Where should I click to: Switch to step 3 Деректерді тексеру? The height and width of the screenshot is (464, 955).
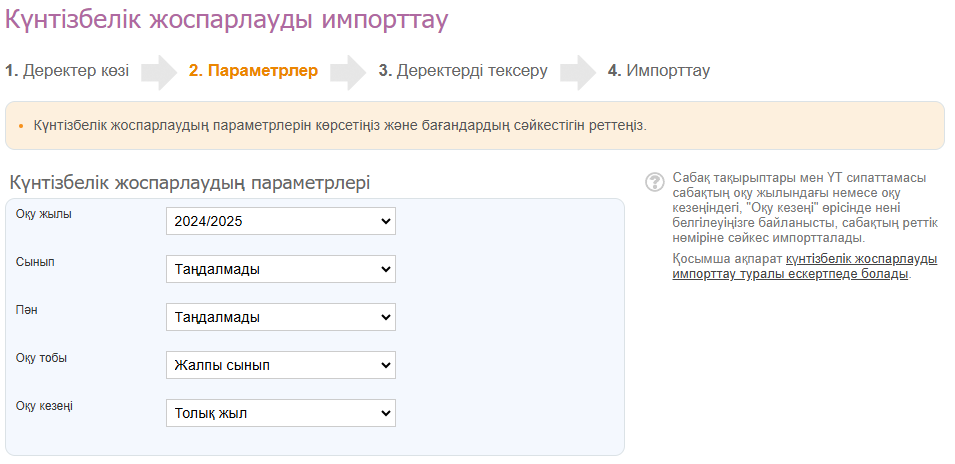[463, 71]
